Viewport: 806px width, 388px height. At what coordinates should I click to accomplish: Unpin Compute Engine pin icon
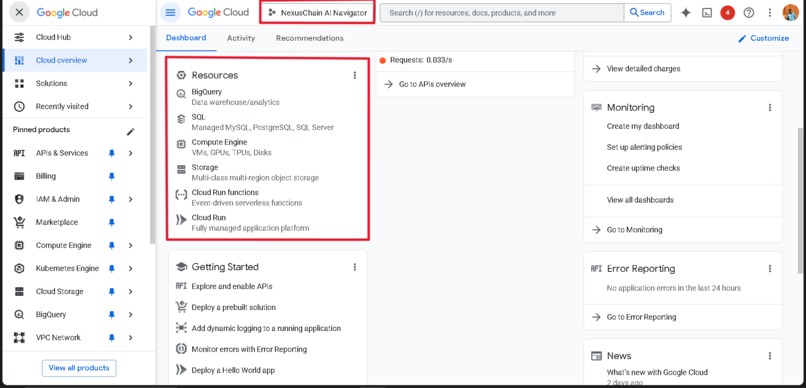(112, 246)
